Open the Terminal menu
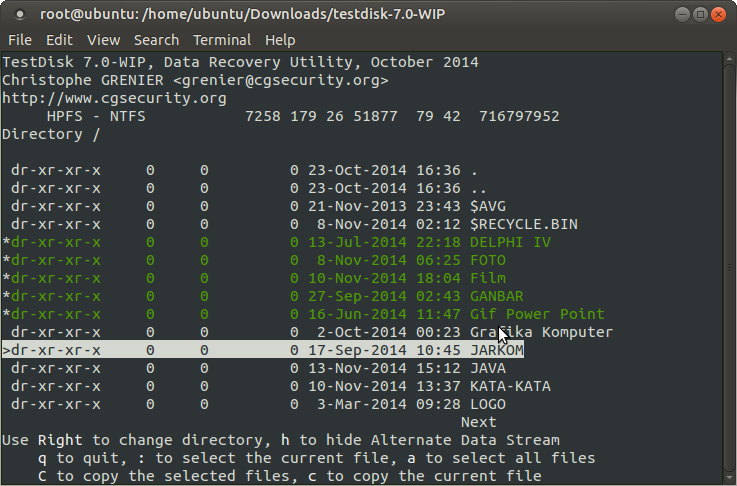This screenshot has width=737, height=486. point(222,40)
